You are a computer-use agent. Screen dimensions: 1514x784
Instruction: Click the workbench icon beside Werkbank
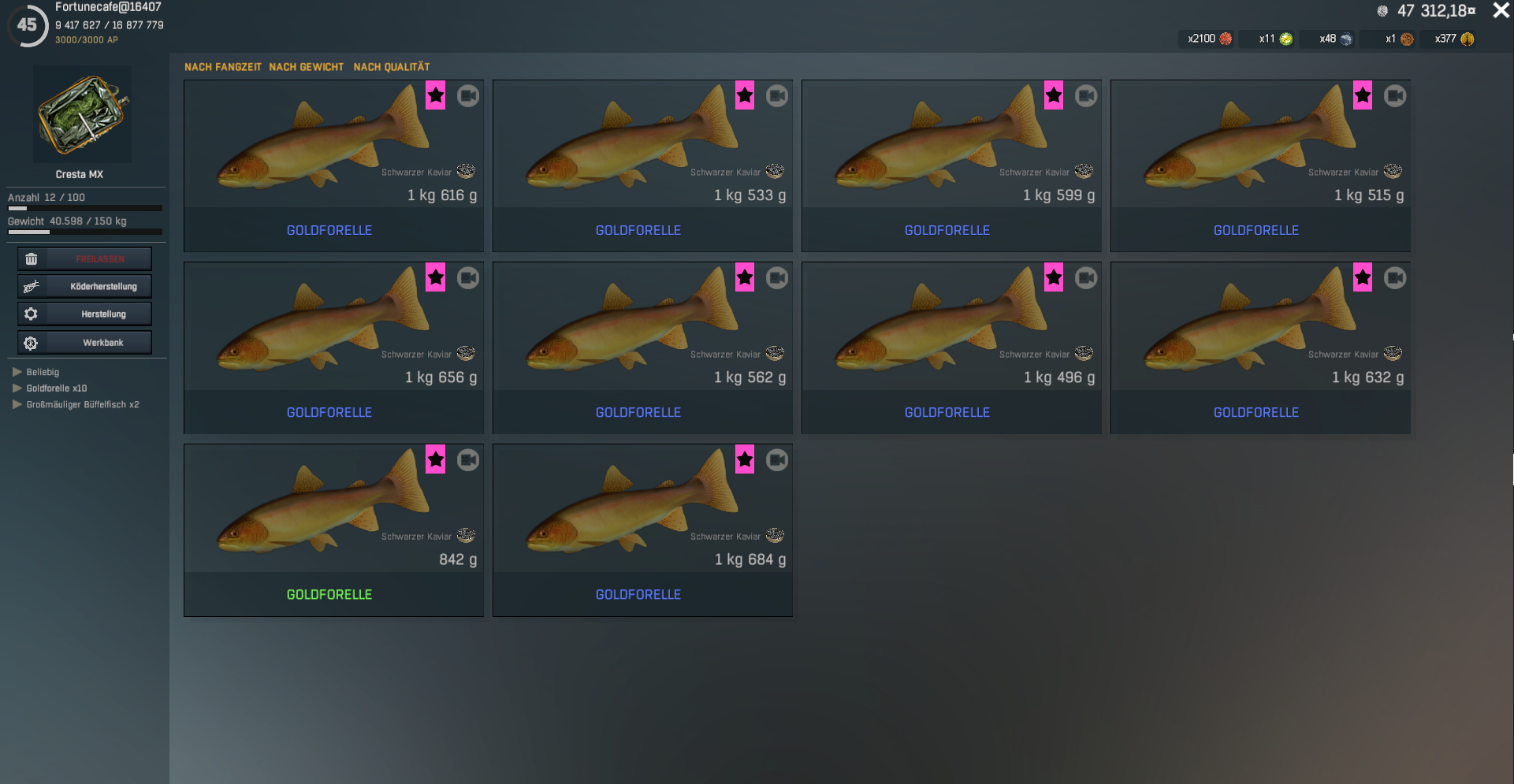32,343
